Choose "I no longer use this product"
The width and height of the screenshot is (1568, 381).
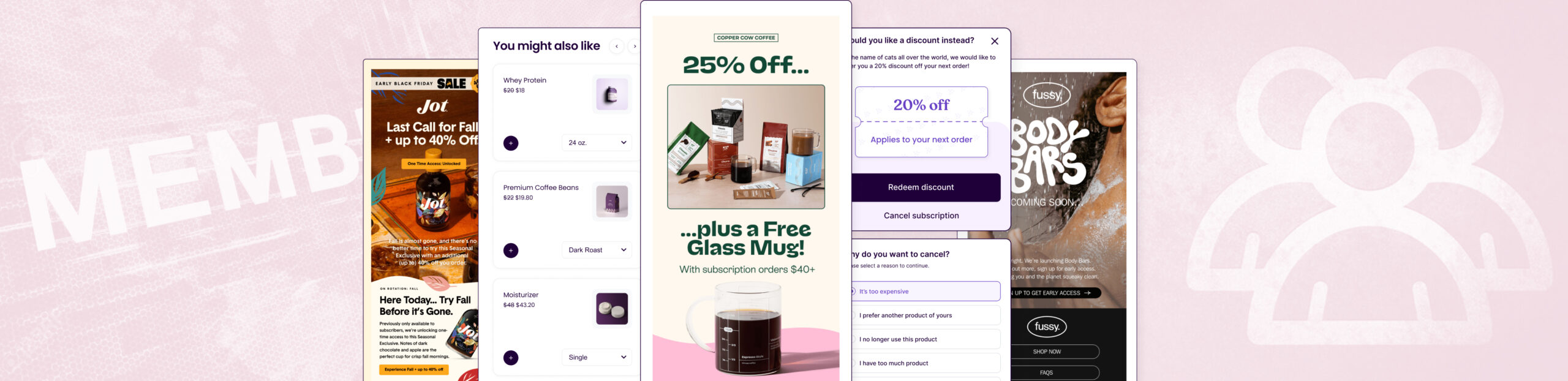(925, 339)
